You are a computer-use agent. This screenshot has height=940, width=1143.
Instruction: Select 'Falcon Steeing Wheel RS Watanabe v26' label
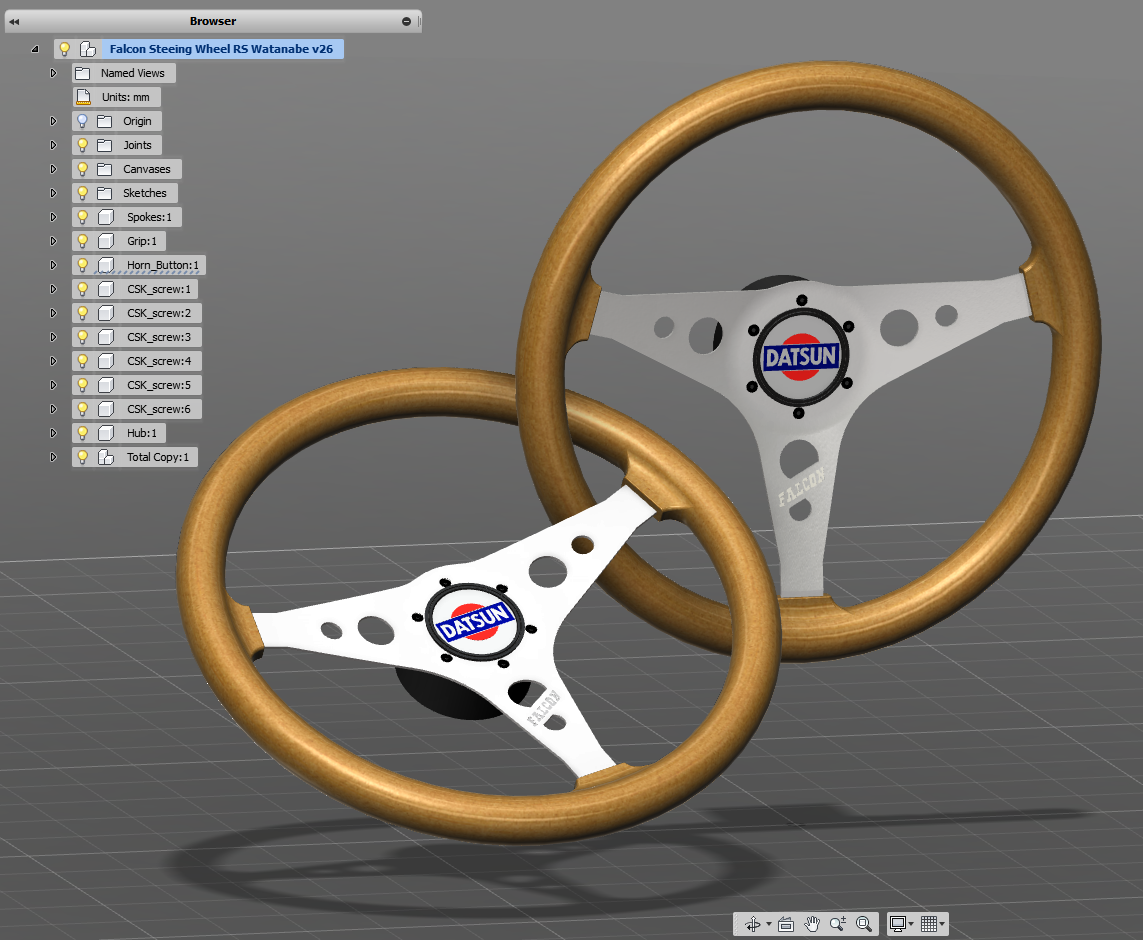221,49
